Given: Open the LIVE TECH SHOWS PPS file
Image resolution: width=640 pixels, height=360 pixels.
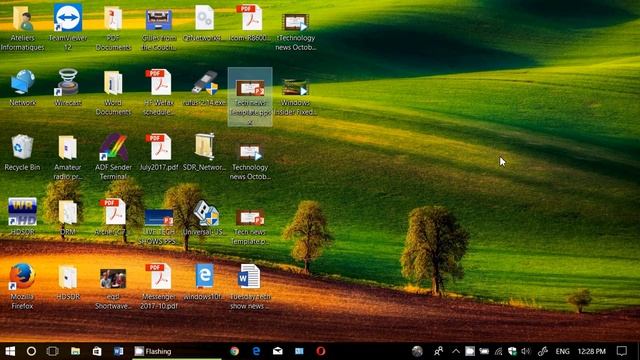Looking at the screenshot, I should [x=159, y=227].
